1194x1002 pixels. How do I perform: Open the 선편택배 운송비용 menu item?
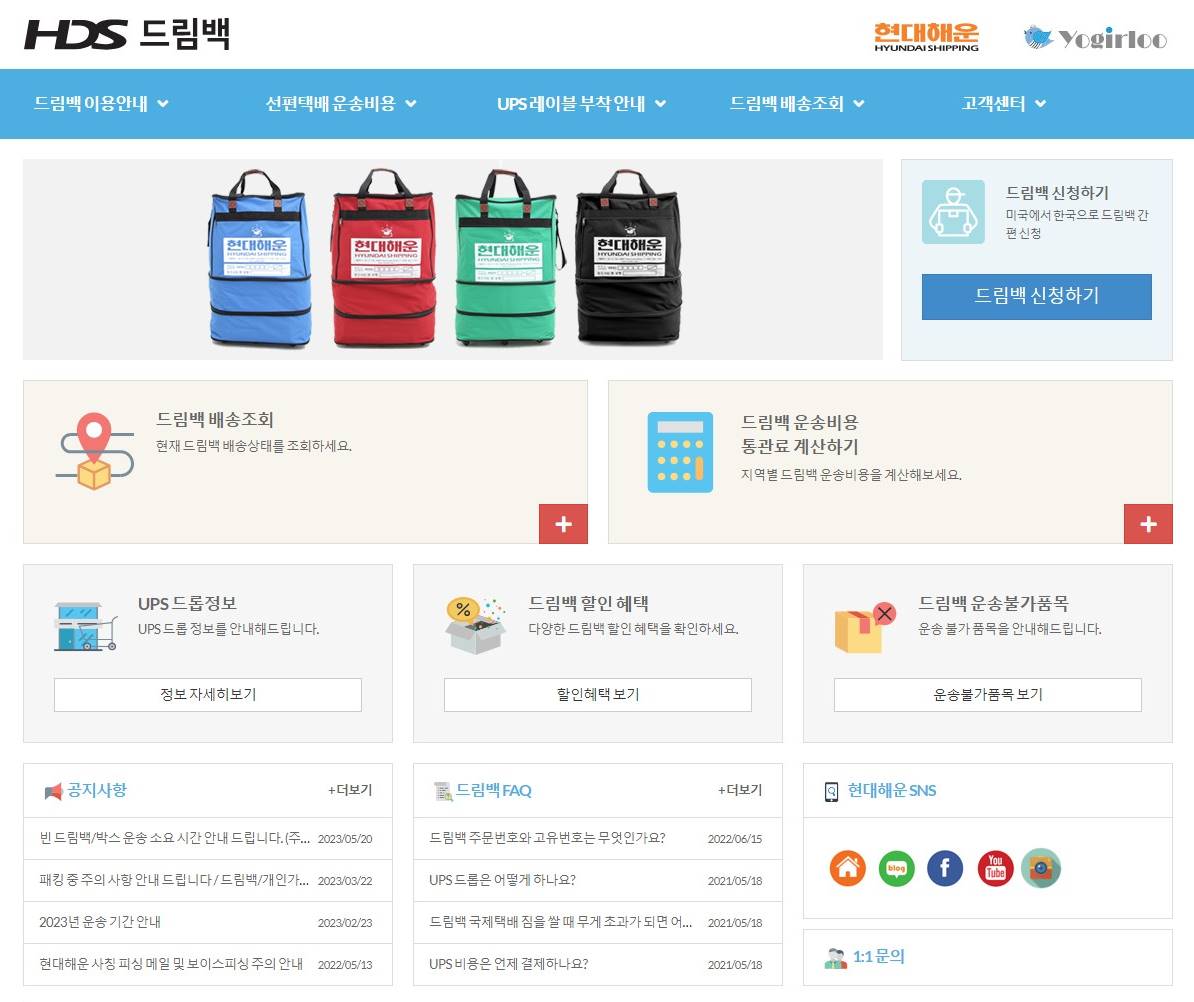tap(330, 104)
